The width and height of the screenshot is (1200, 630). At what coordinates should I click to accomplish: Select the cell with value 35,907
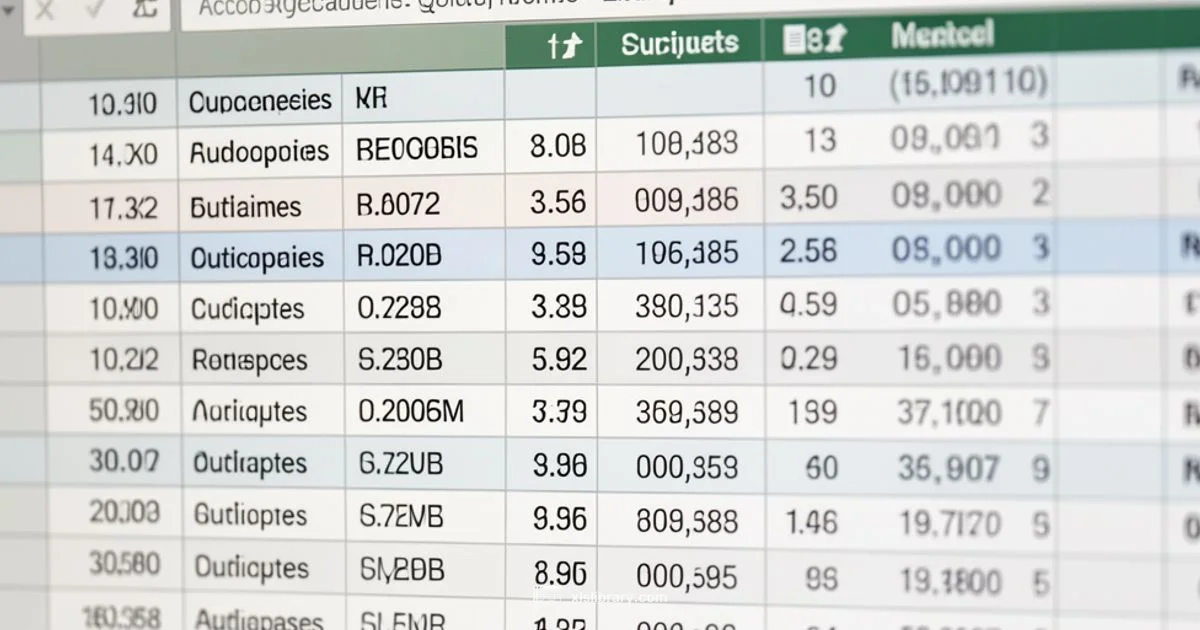pyautogui.click(x=947, y=467)
